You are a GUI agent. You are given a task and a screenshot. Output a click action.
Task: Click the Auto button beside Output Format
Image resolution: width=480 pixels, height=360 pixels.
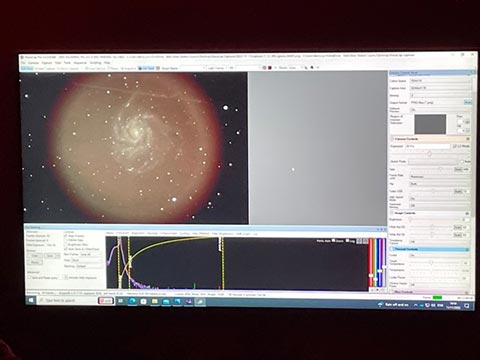[x=468, y=103]
